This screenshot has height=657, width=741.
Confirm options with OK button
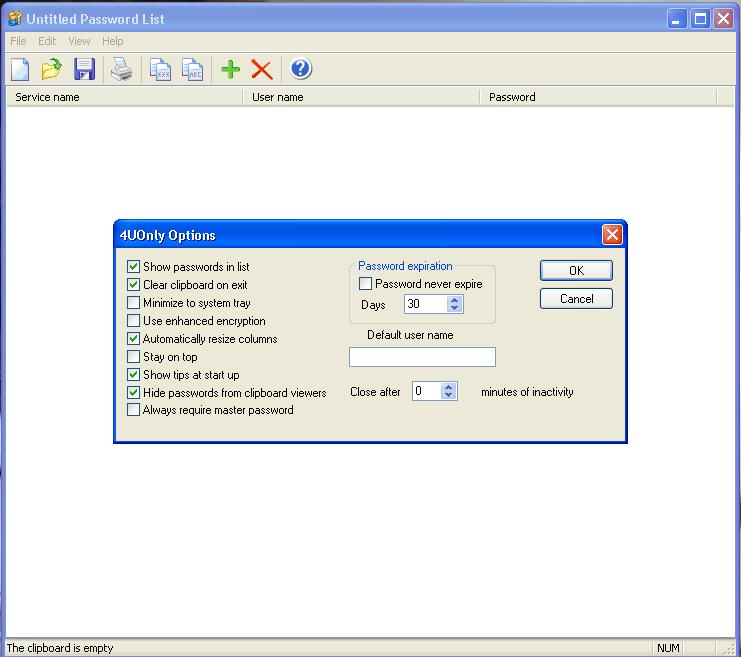click(x=576, y=271)
